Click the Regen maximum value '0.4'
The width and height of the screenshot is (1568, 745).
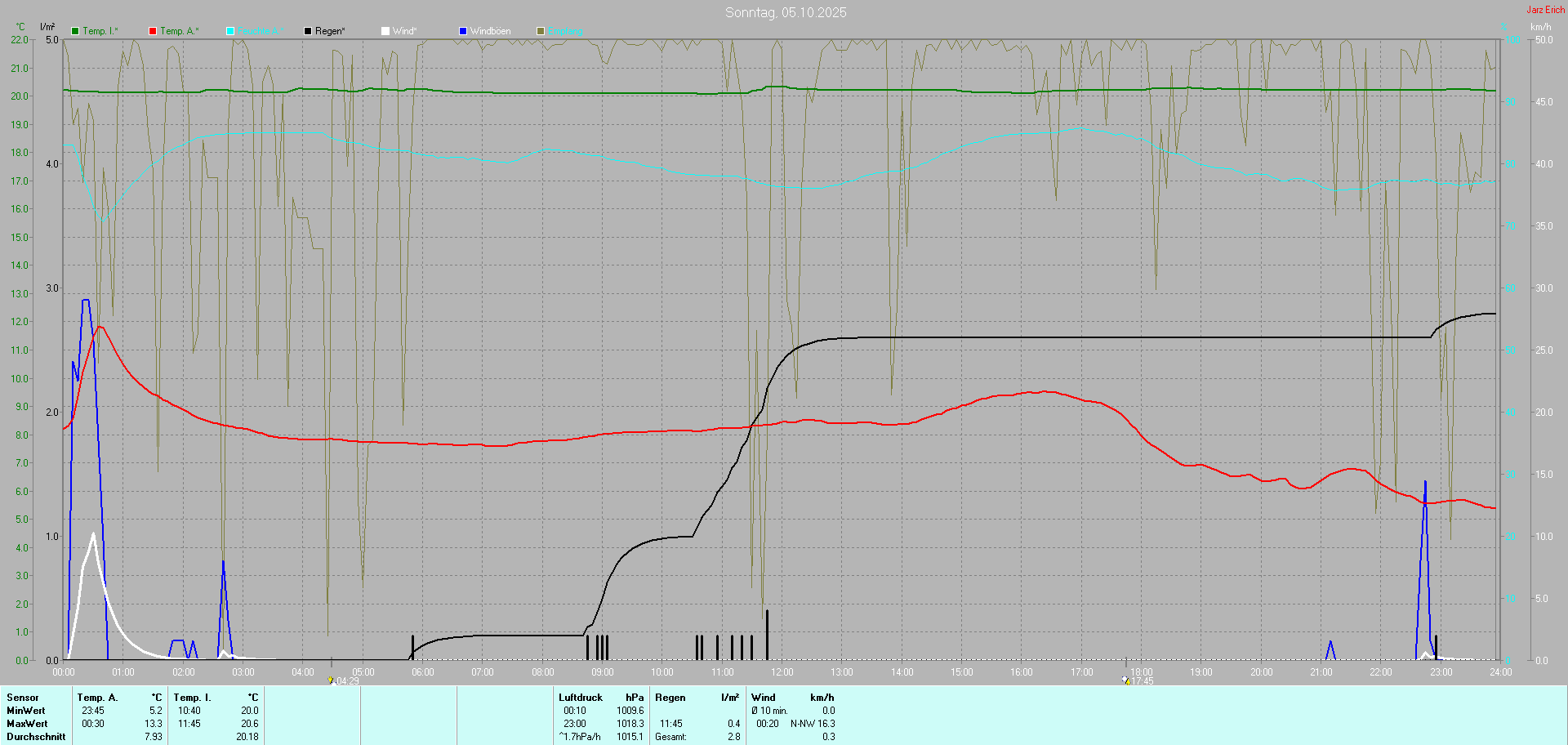[734, 724]
